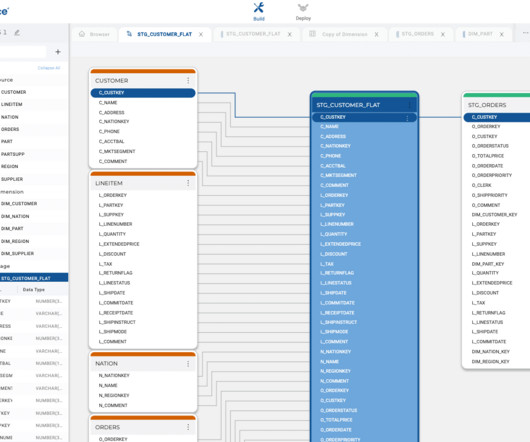Open NATION node options menu

point(188,364)
